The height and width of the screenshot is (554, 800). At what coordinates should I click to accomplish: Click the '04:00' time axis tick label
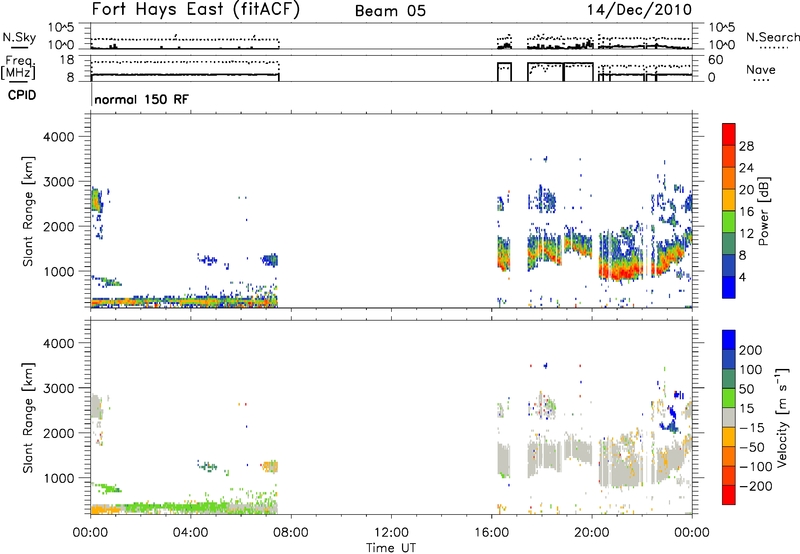click(190, 533)
